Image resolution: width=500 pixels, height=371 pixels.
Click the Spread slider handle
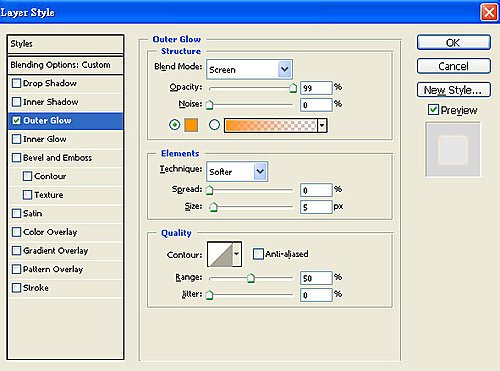pyautogui.click(x=209, y=190)
